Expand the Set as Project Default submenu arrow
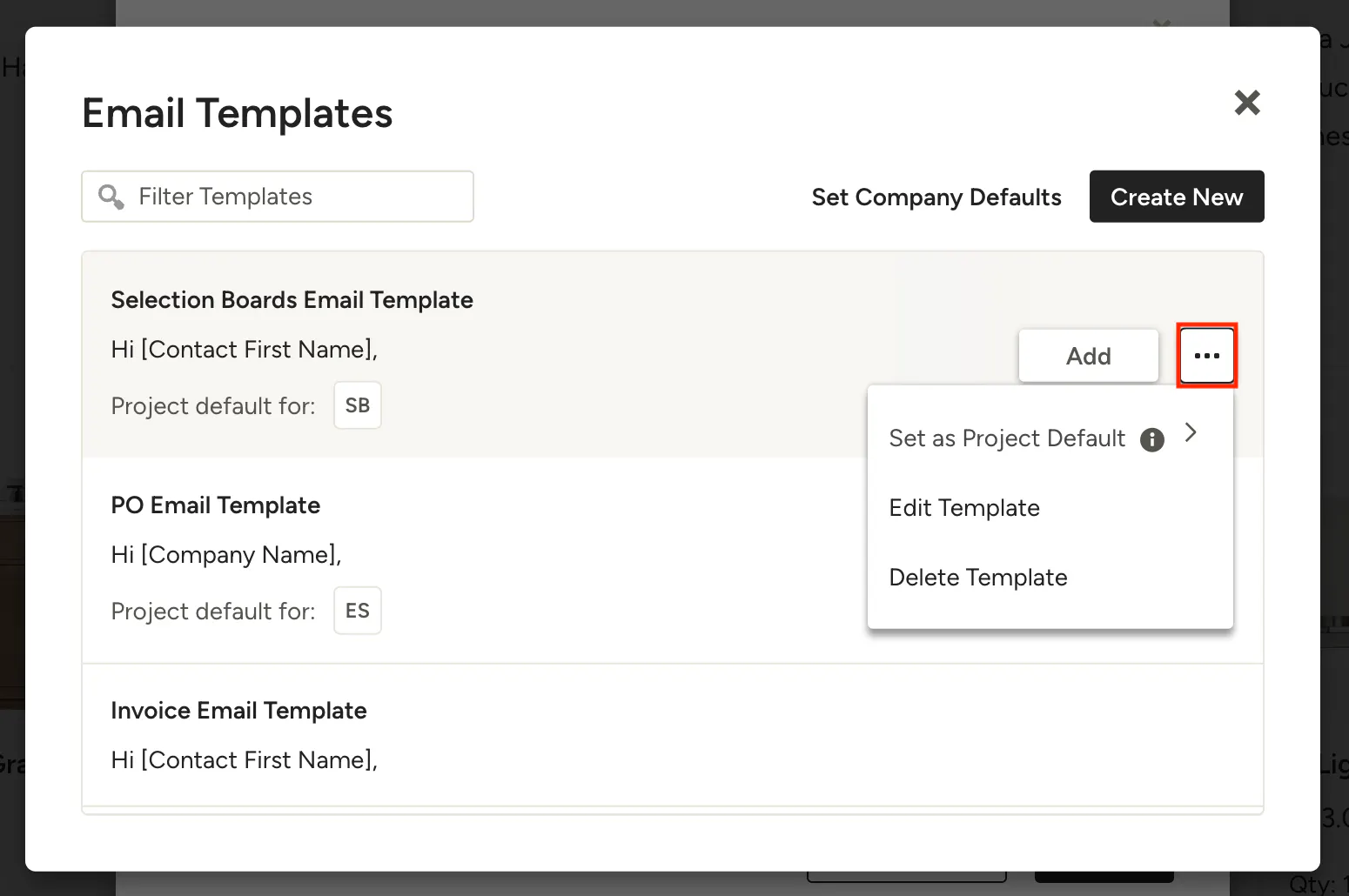Image resolution: width=1349 pixels, height=896 pixels. tap(1191, 432)
